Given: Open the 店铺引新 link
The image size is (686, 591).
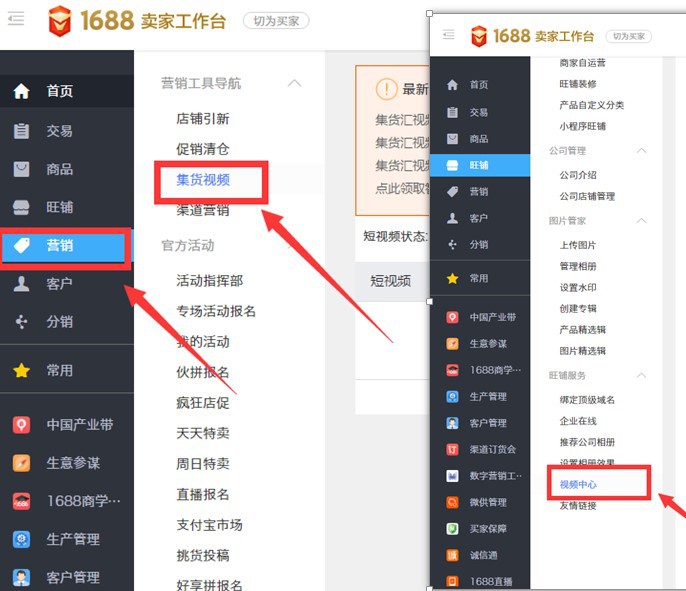Looking at the screenshot, I should click(203, 119).
